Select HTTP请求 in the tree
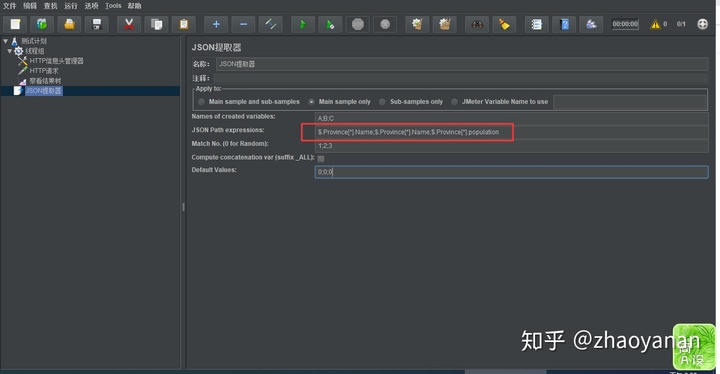720x374 pixels. pyautogui.click(x=44, y=71)
